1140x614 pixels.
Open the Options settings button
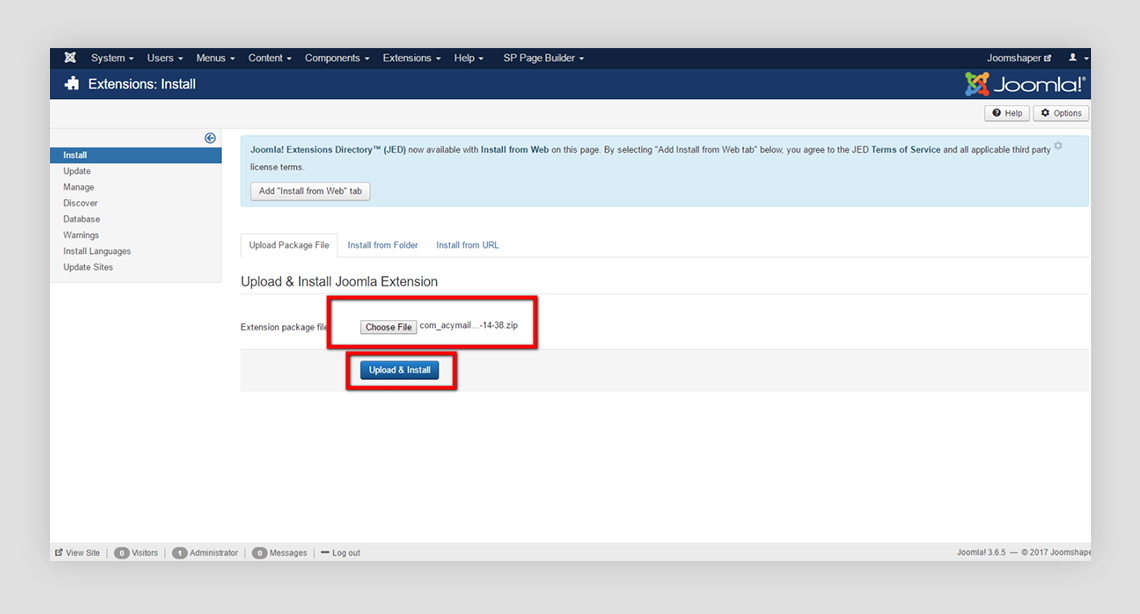coord(1061,113)
